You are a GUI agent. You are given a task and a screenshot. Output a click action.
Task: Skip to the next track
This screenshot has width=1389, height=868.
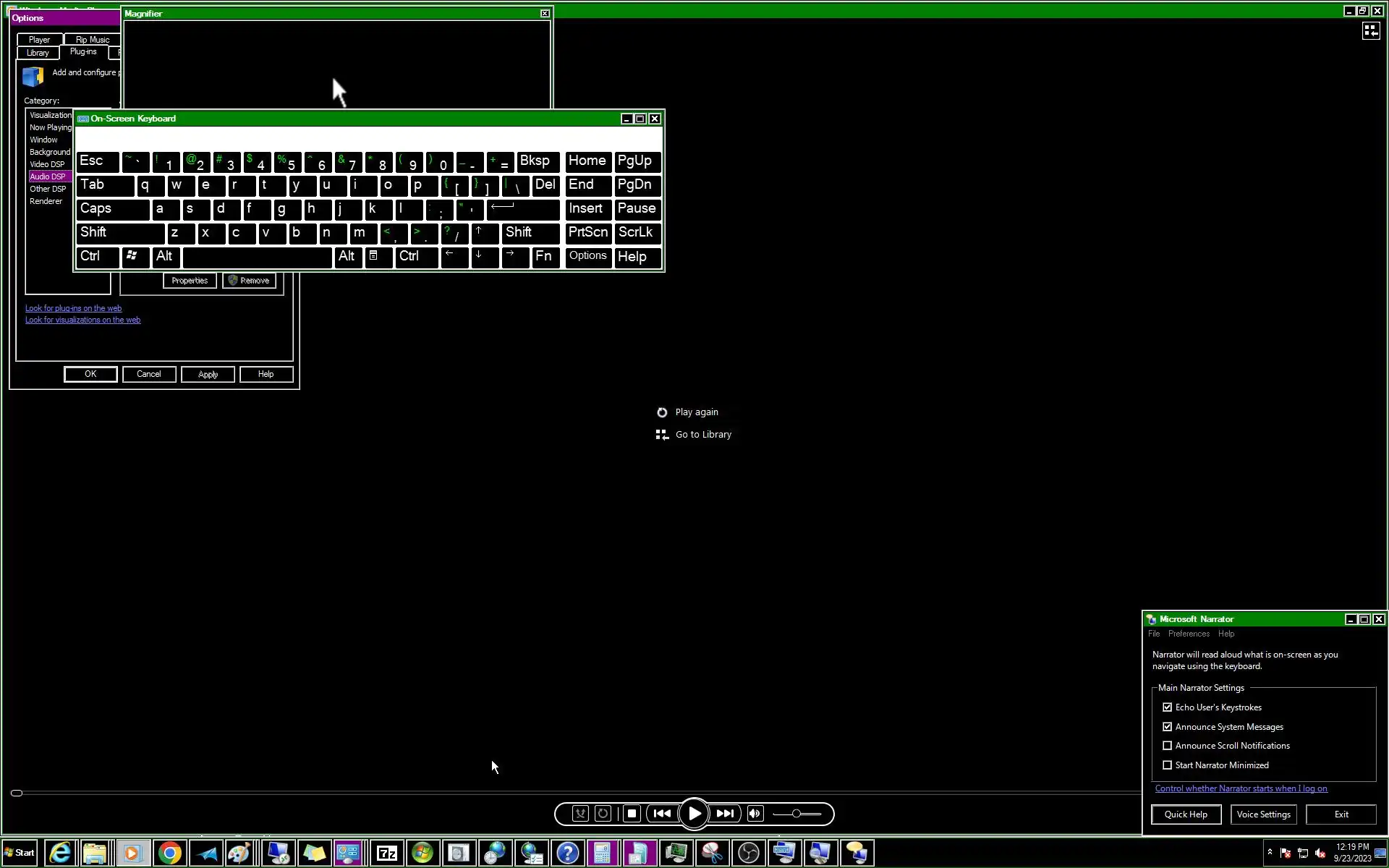[x=725, y=814]
